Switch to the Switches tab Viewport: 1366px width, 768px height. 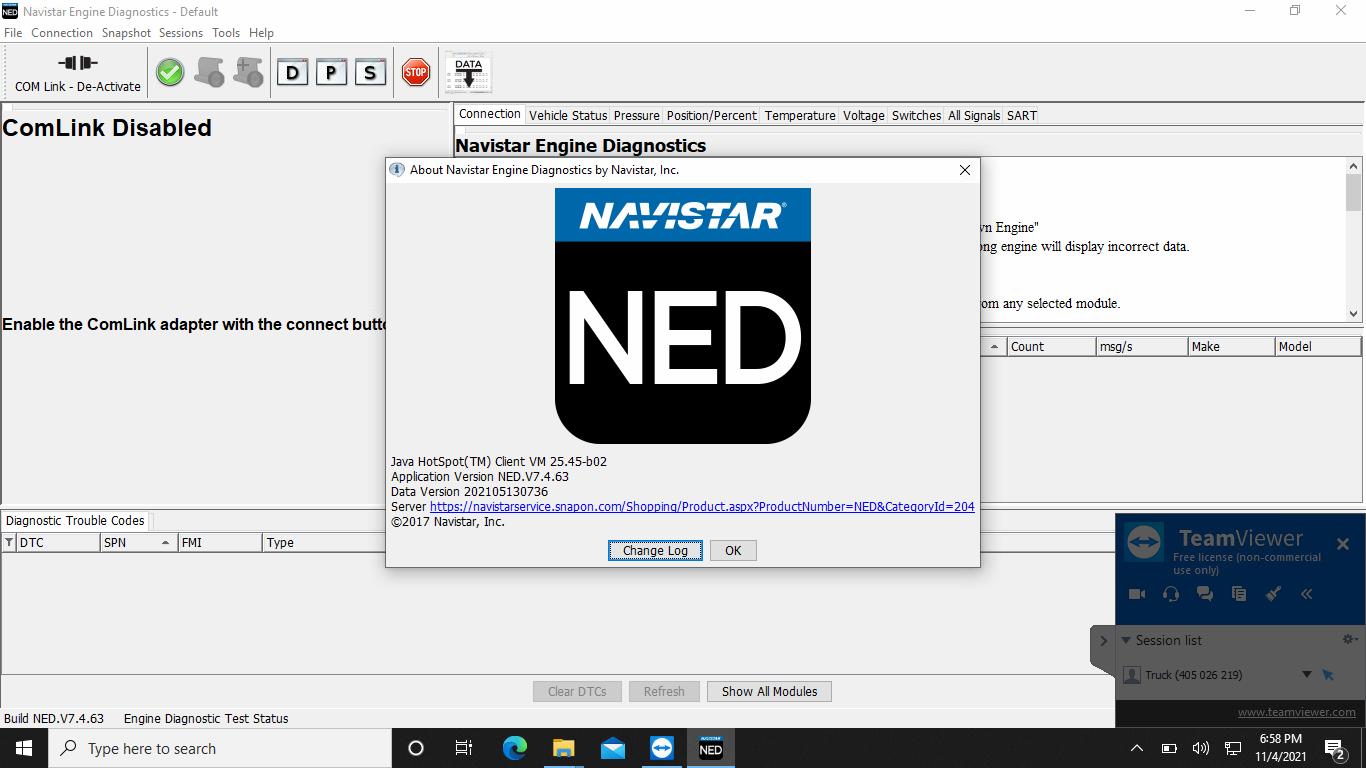[916, 115]
